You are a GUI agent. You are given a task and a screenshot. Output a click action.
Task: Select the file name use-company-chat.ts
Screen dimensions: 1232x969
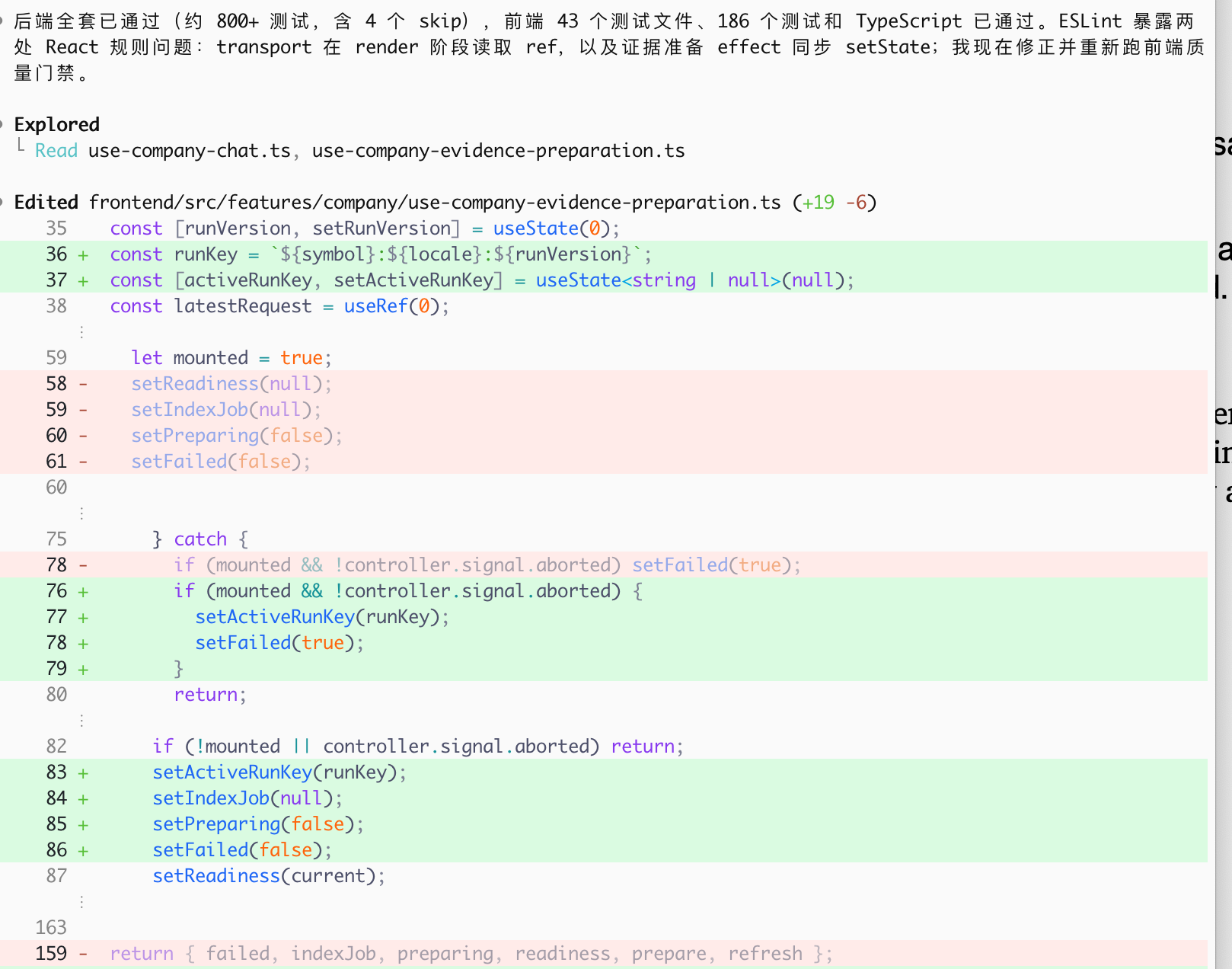[190, 150]
